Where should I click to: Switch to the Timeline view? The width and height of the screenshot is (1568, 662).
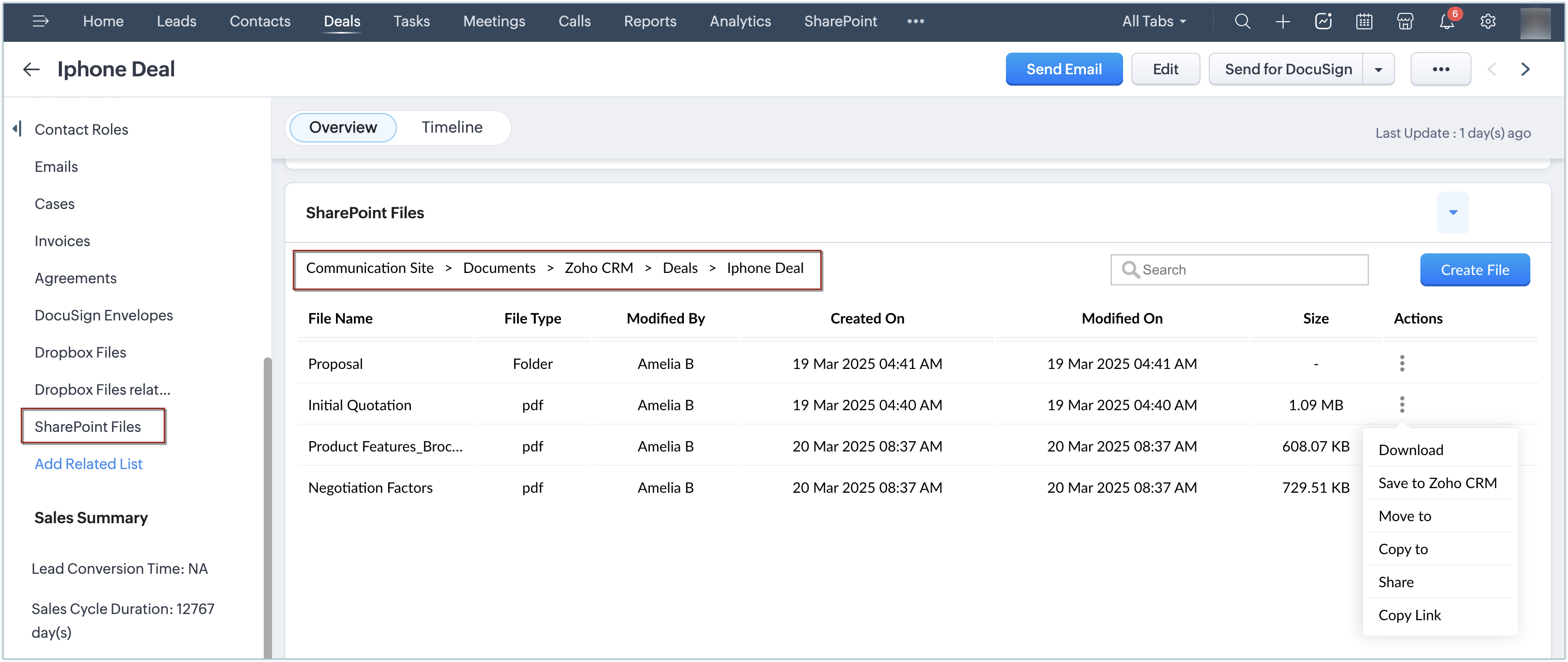[x=452, y=127]
